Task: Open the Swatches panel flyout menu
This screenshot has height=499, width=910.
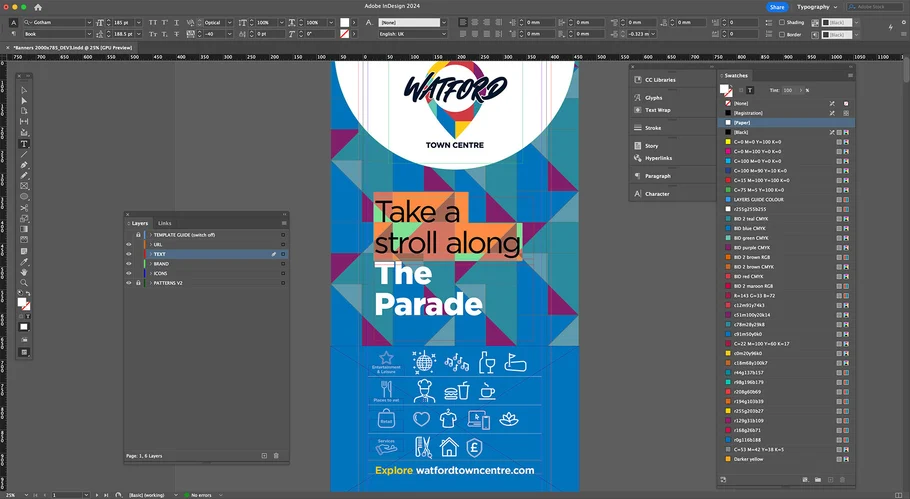Action: (x=850, y=75)
